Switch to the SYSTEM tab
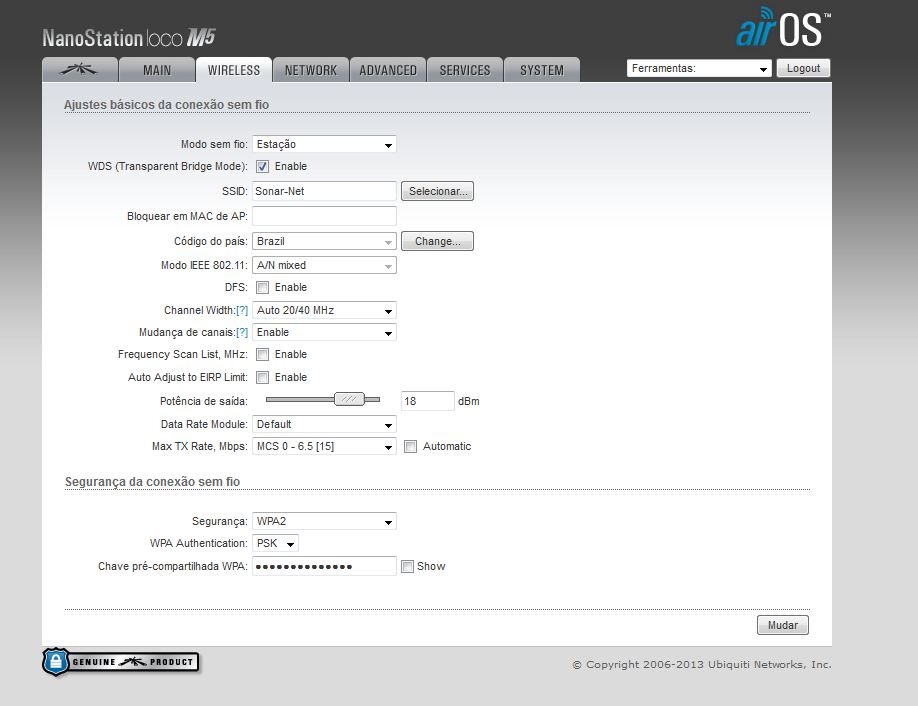Image resolution: width=918 pixels, height=706 pixels. click(x=542, y=70)
